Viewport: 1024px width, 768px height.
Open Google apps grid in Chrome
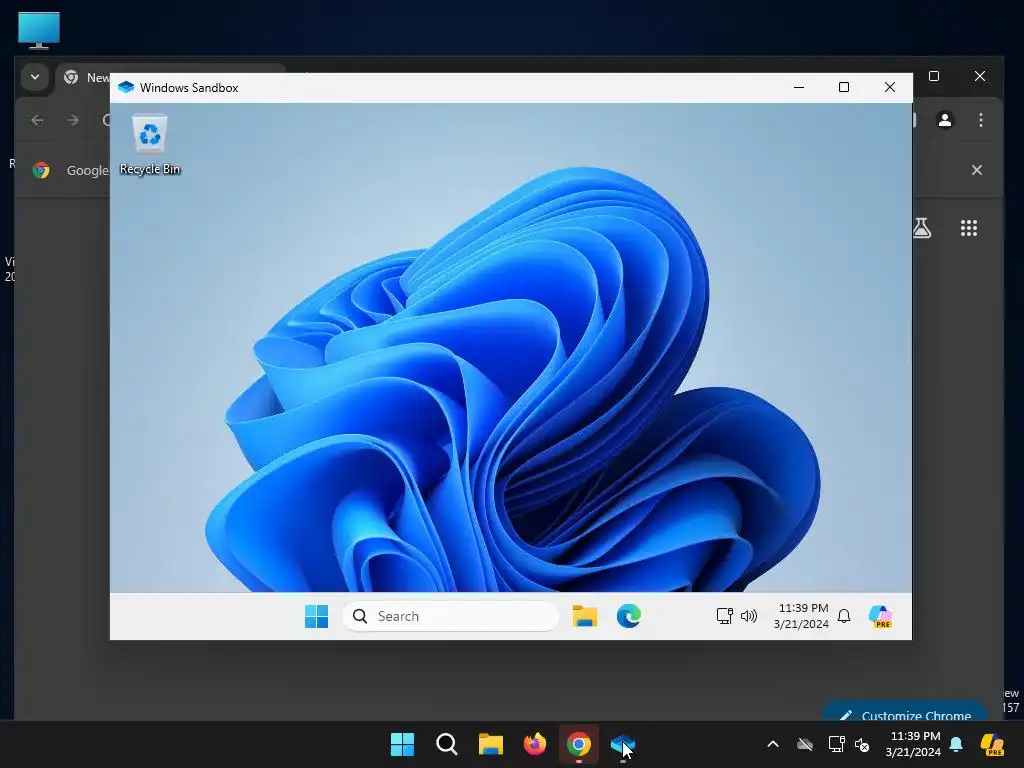pos(969,228)
